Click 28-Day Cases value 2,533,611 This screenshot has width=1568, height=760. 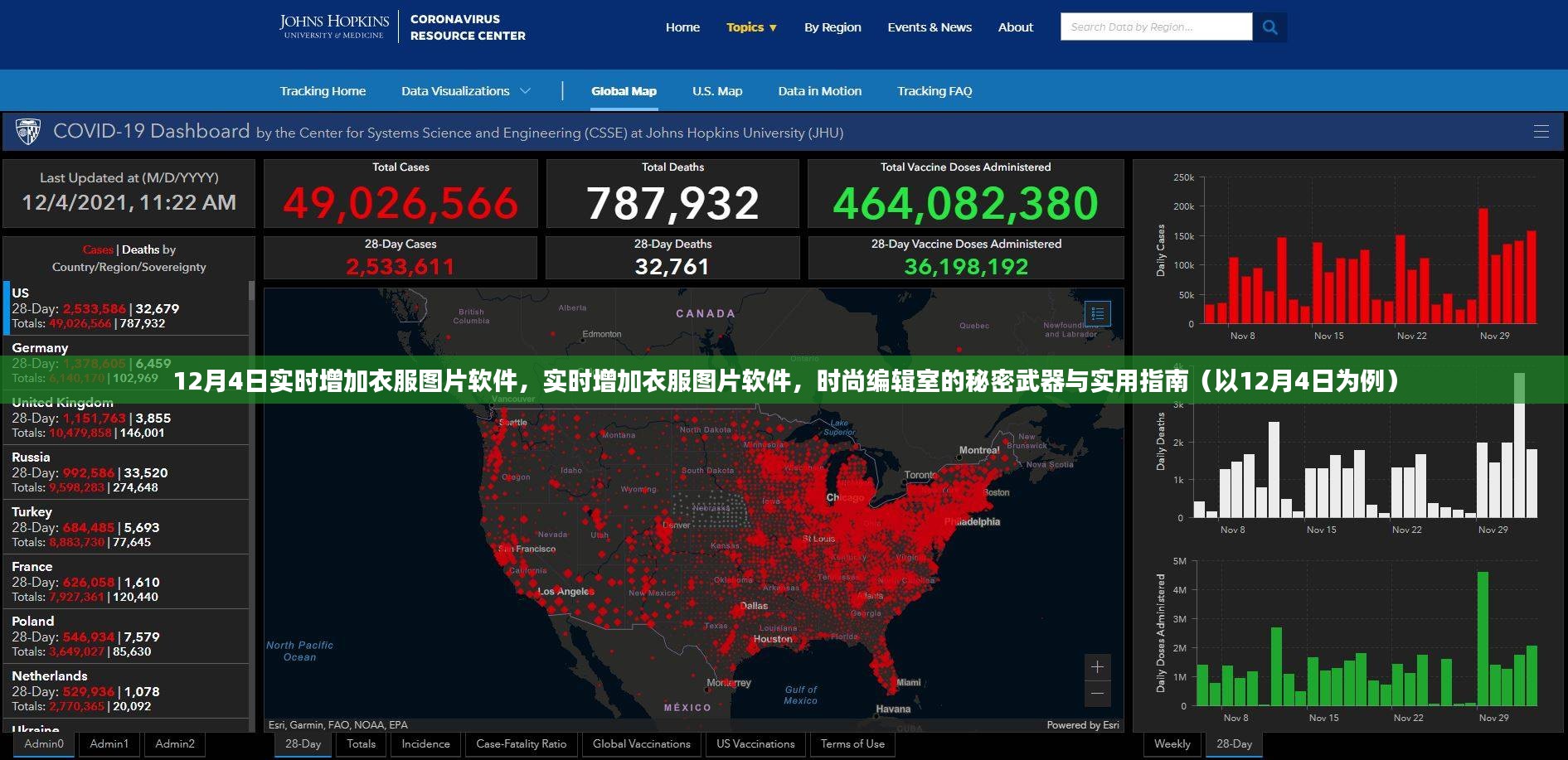400,267
